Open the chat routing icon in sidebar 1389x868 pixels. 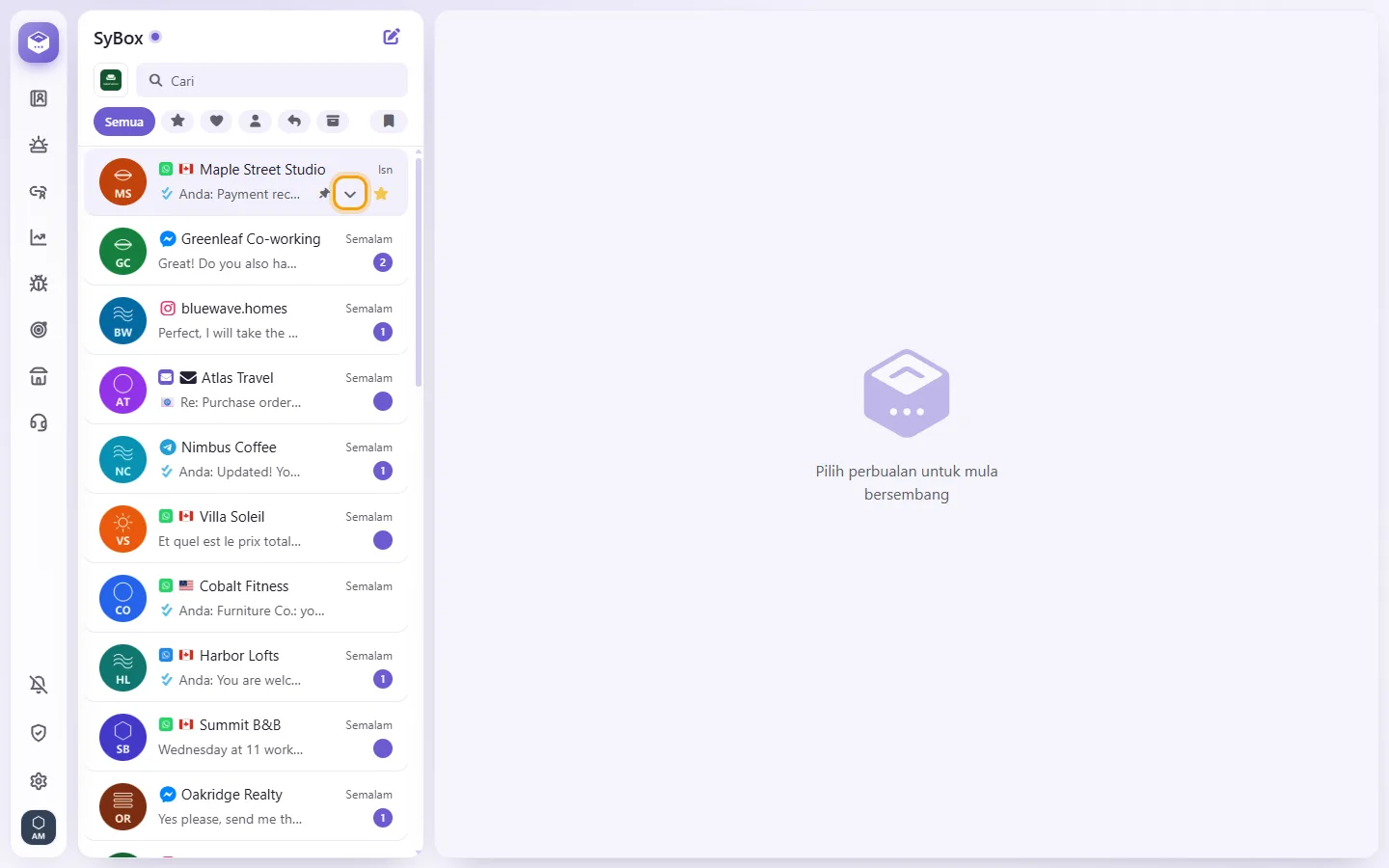[x=39, y=191]
